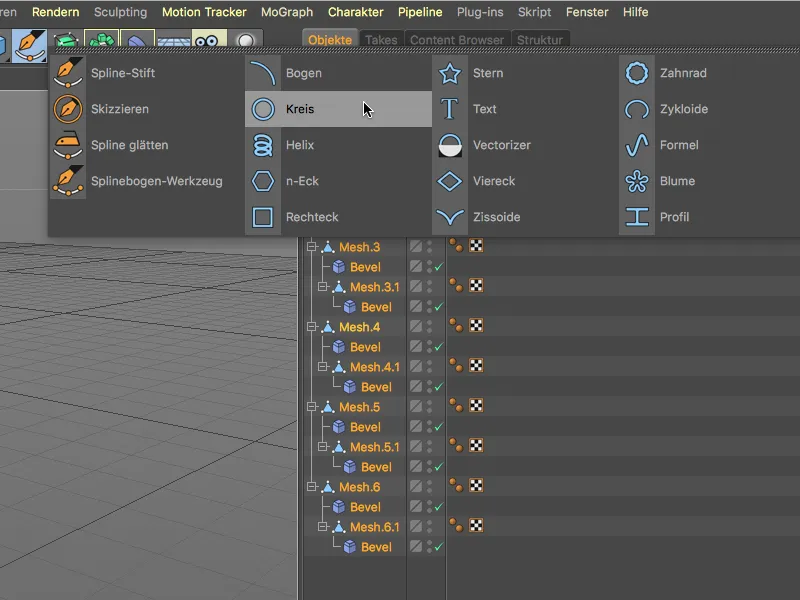Toggle the Bevel checkmark under Mesh.4.1
This screenshot has height=600, width=800.
coord(439,387)
